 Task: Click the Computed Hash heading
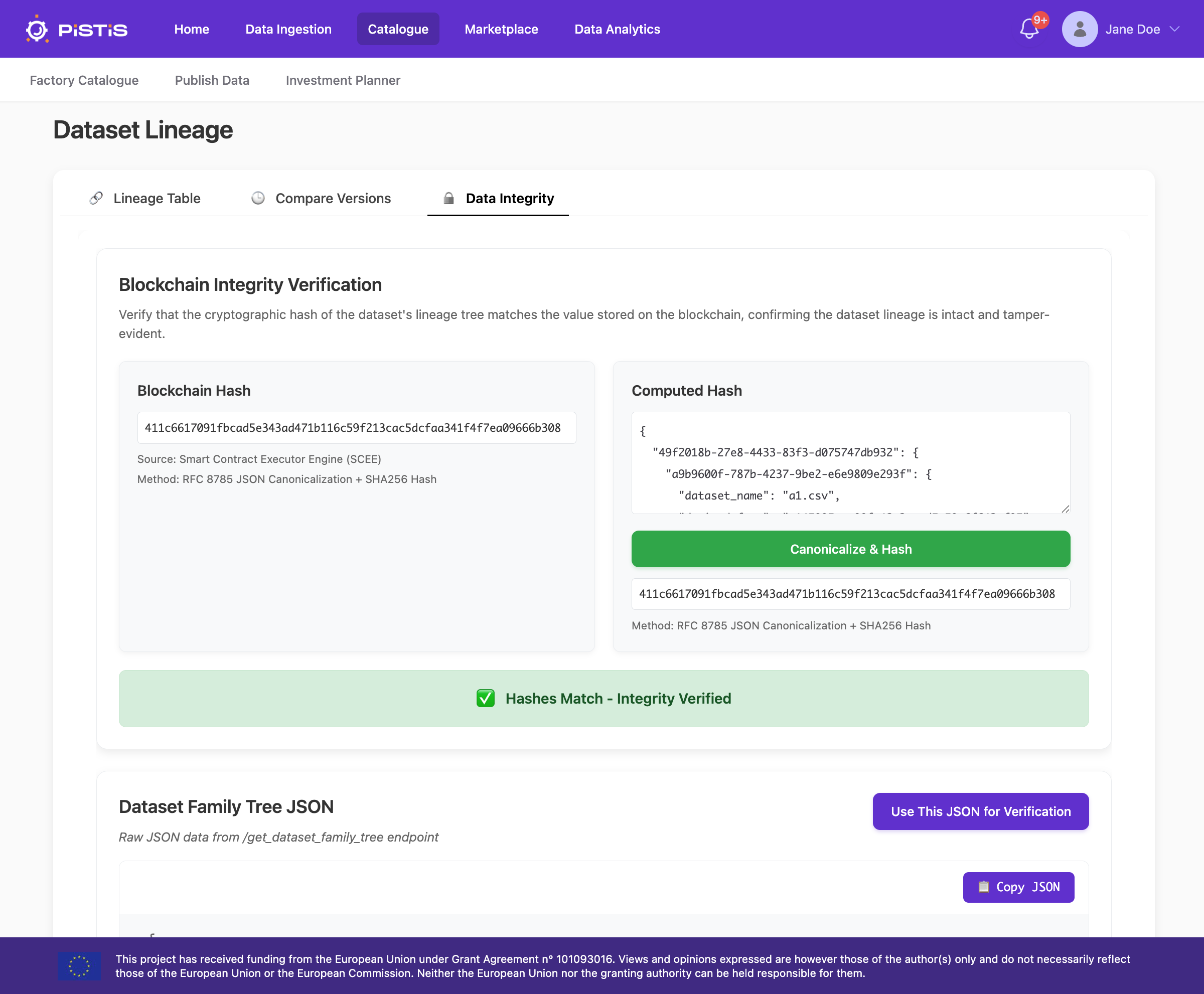click(687, 391)
